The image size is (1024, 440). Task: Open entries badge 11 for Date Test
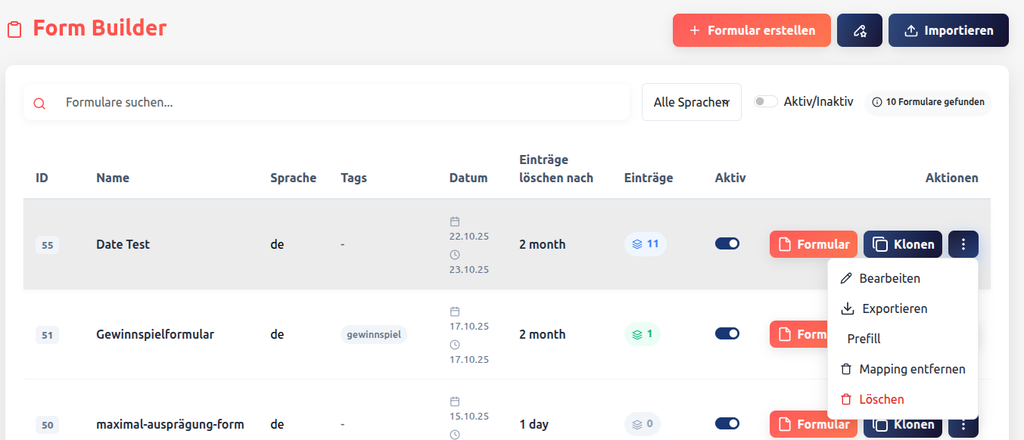[x=645, y=244]
